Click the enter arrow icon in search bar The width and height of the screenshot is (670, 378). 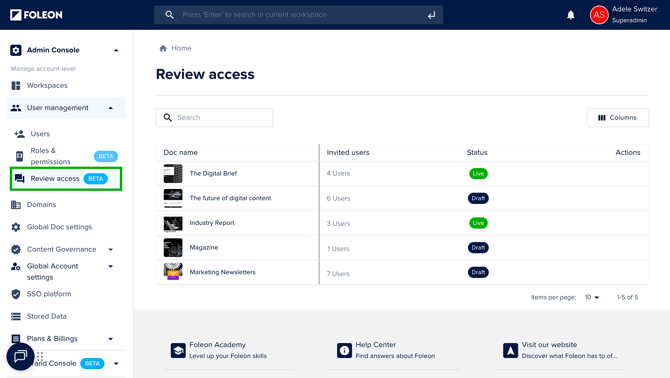(x=432, y=15)
